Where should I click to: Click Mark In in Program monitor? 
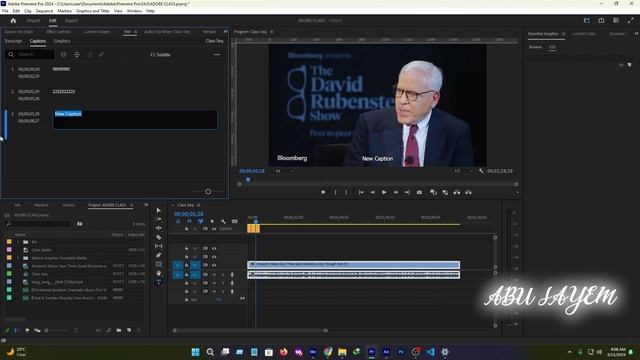click(x=336, y=192)
